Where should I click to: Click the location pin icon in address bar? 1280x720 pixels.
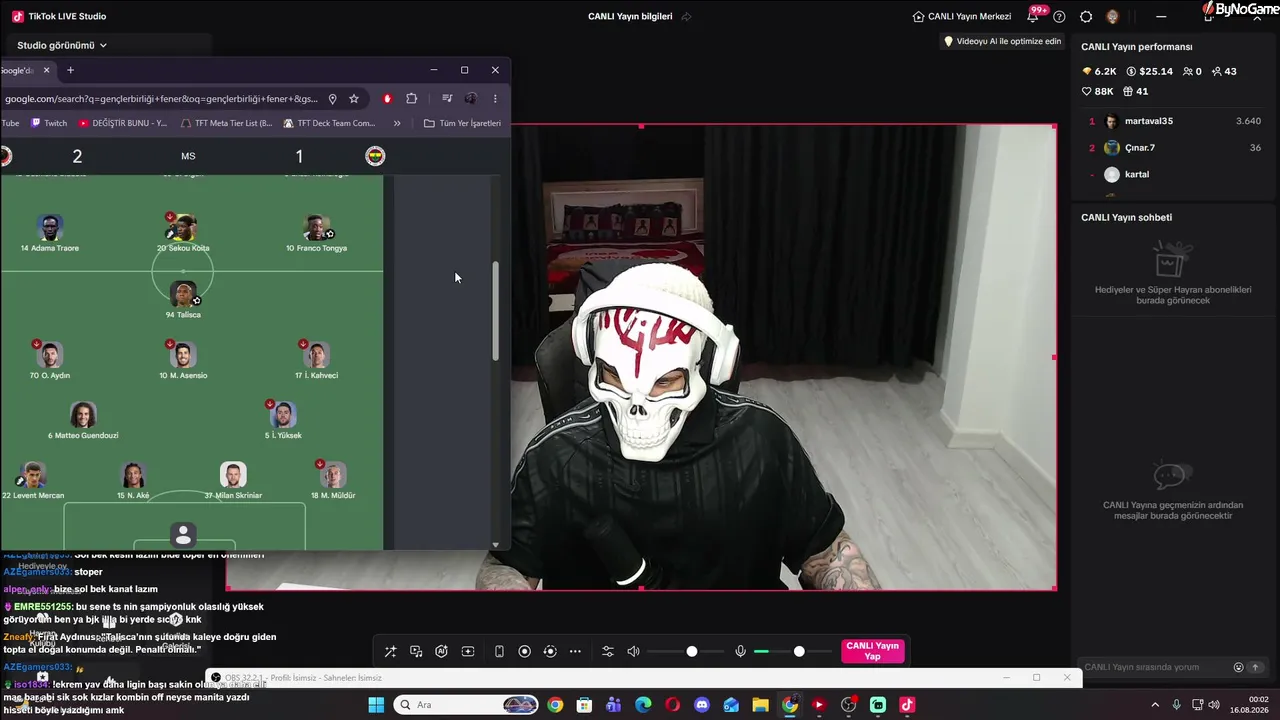[332, 99]
